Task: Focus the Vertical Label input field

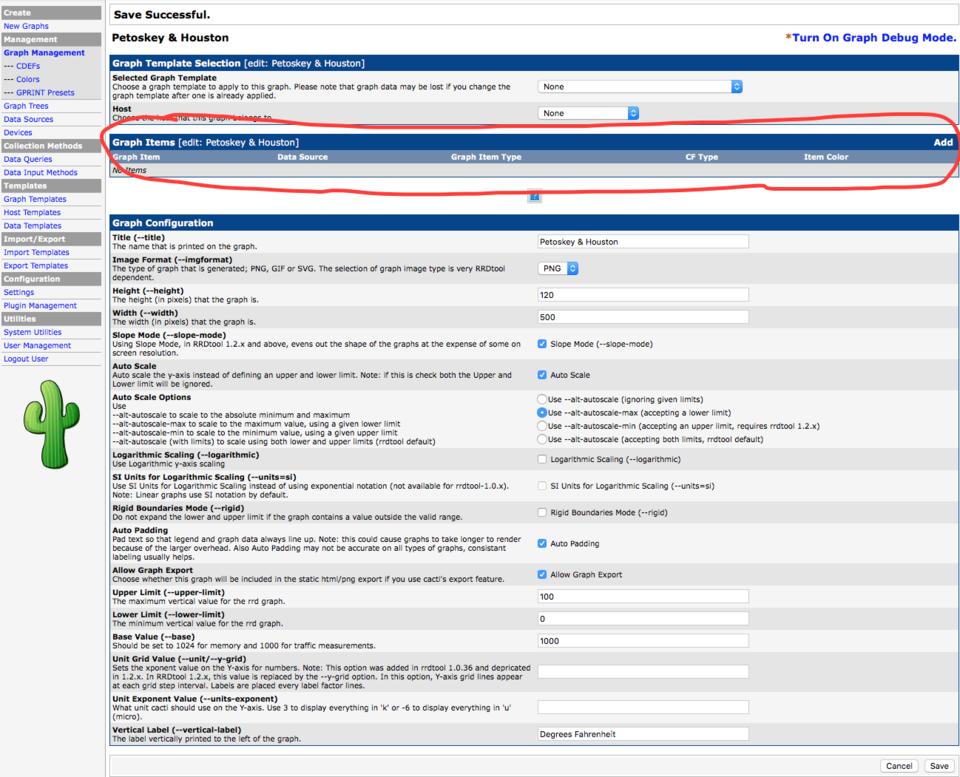Action: [x=643, y=733]
